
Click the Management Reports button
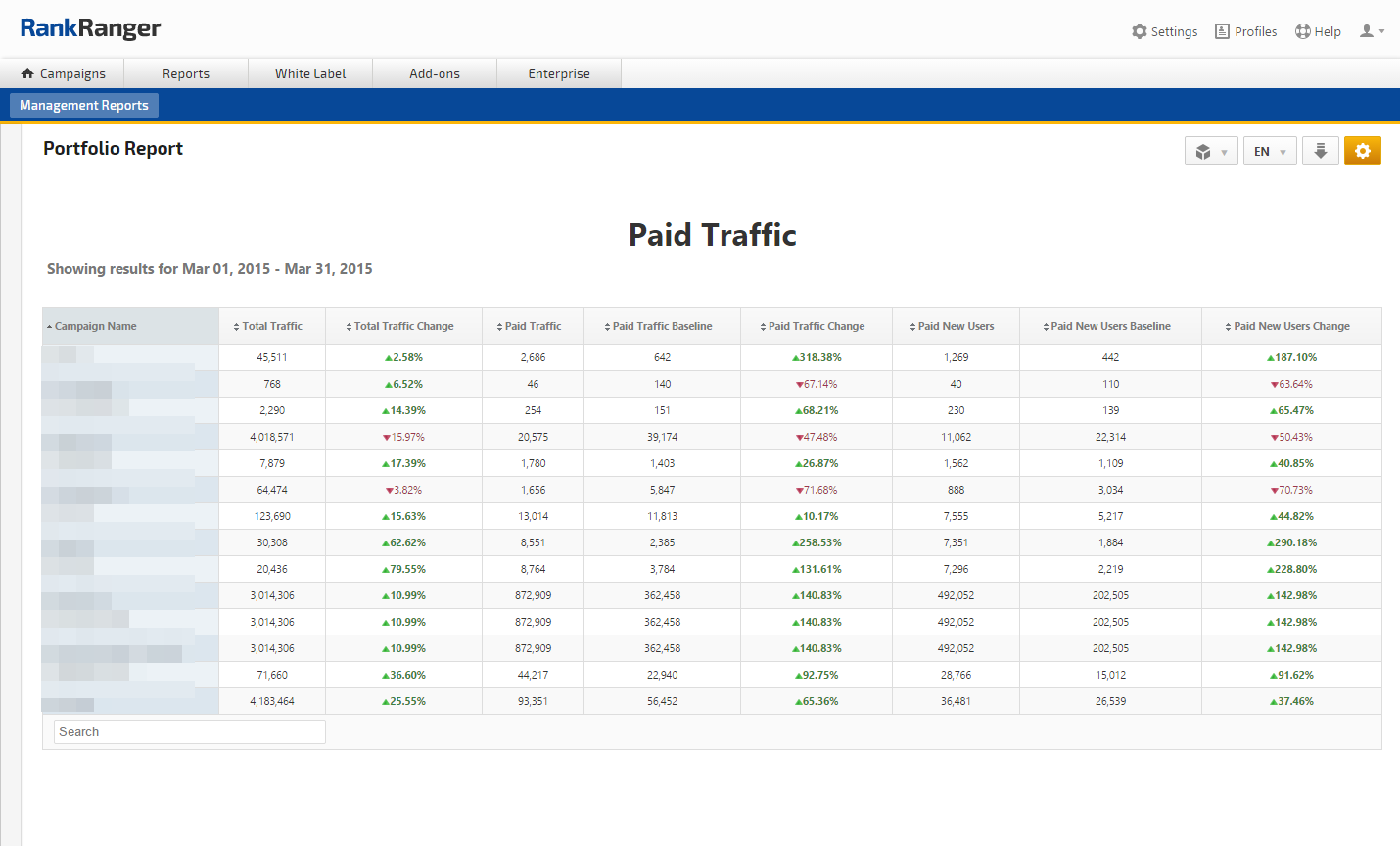[84, 105]
